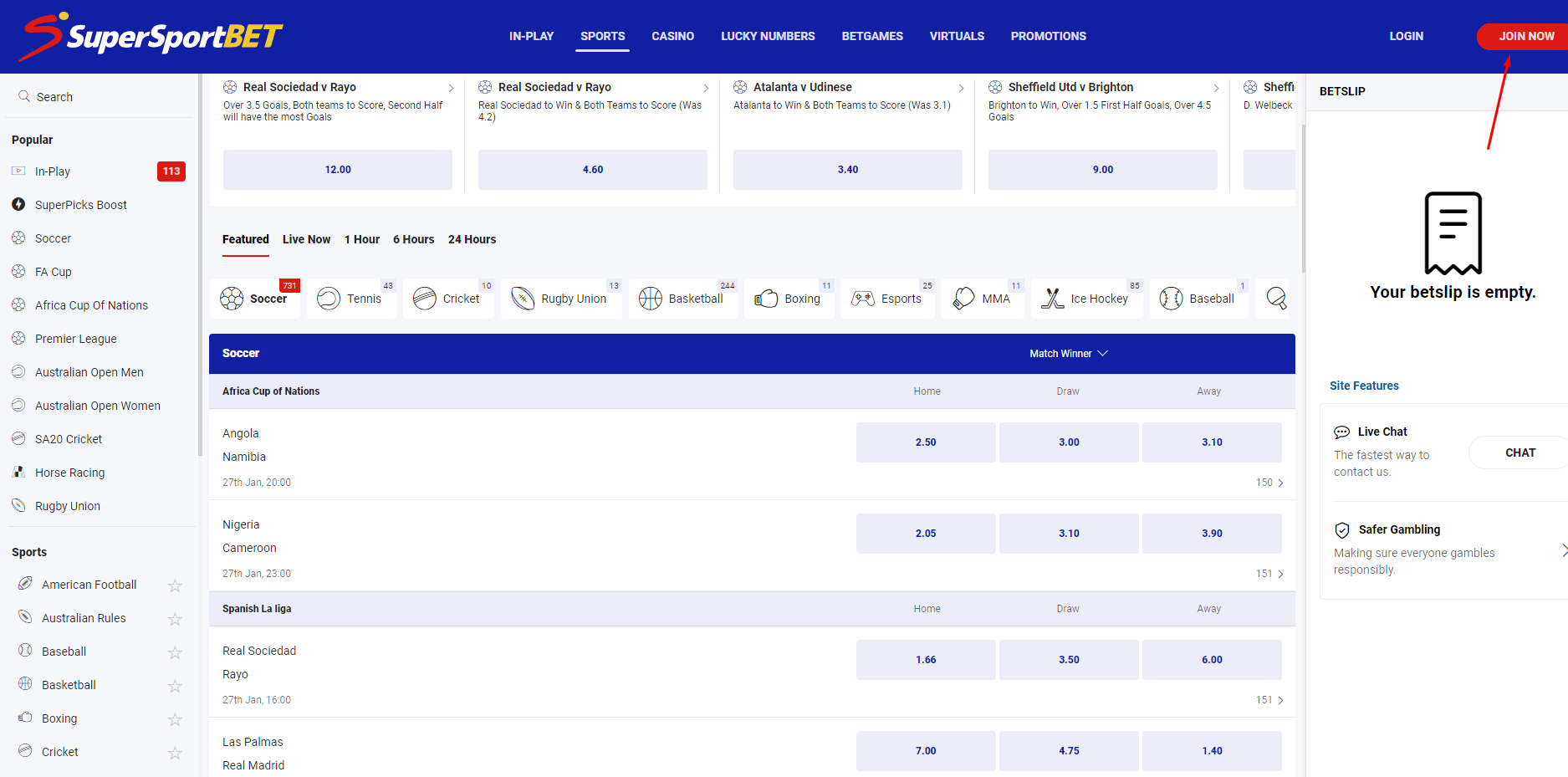Open the 12.00 odds card's Real Sociedad arrow
Image resolution: width=1568 pixels, height=777 pixels.
point(451,88)
